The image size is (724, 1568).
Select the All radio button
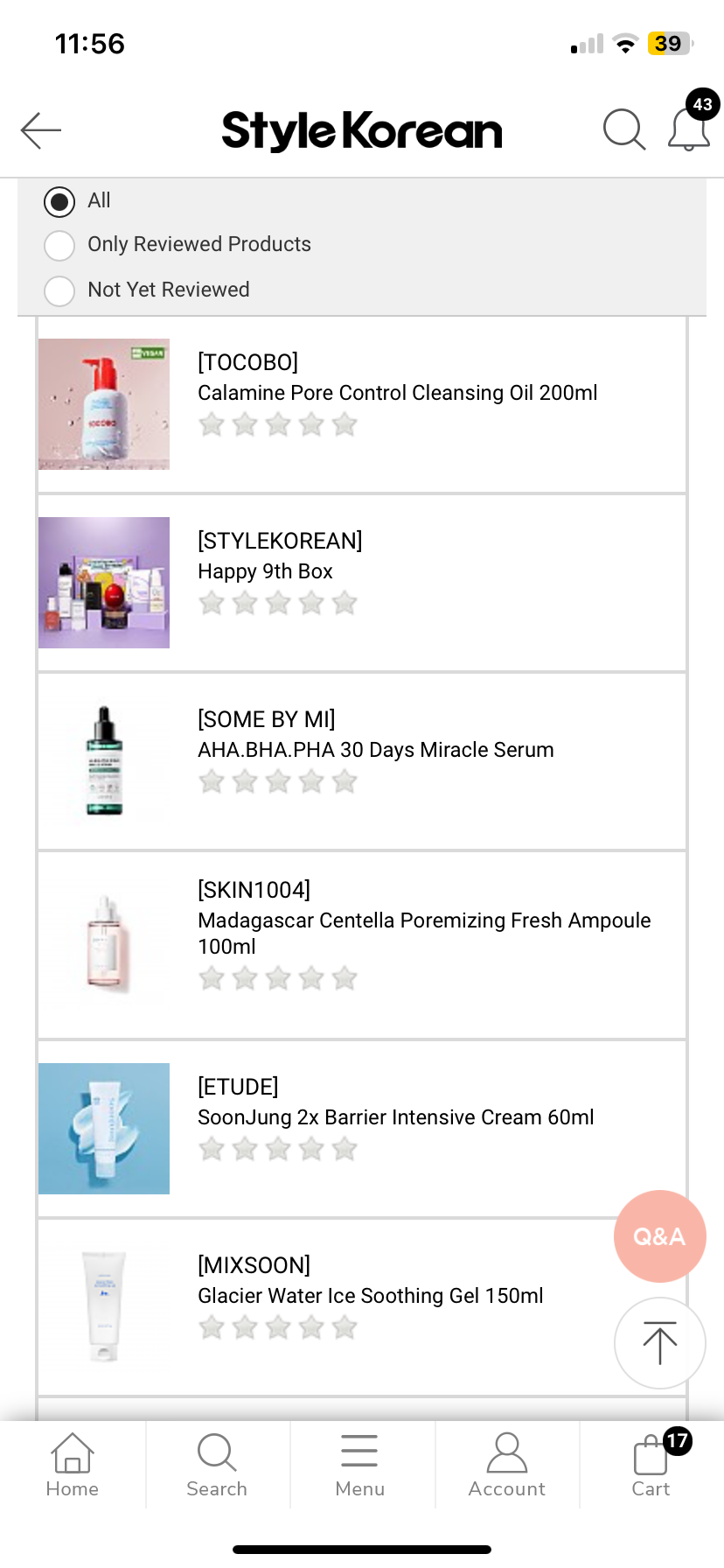59,201
